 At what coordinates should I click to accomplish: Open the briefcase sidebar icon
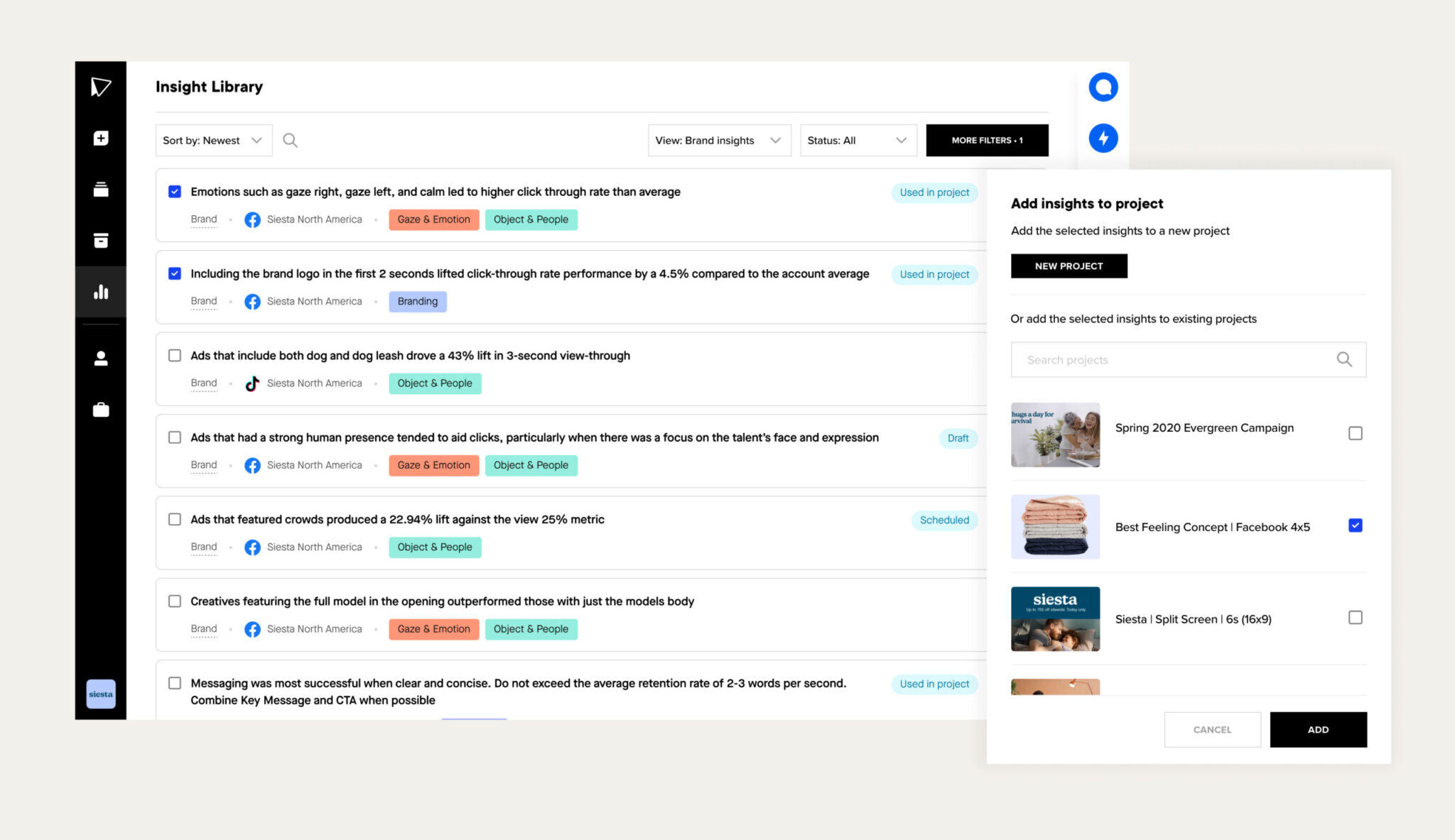pos(101,410)
